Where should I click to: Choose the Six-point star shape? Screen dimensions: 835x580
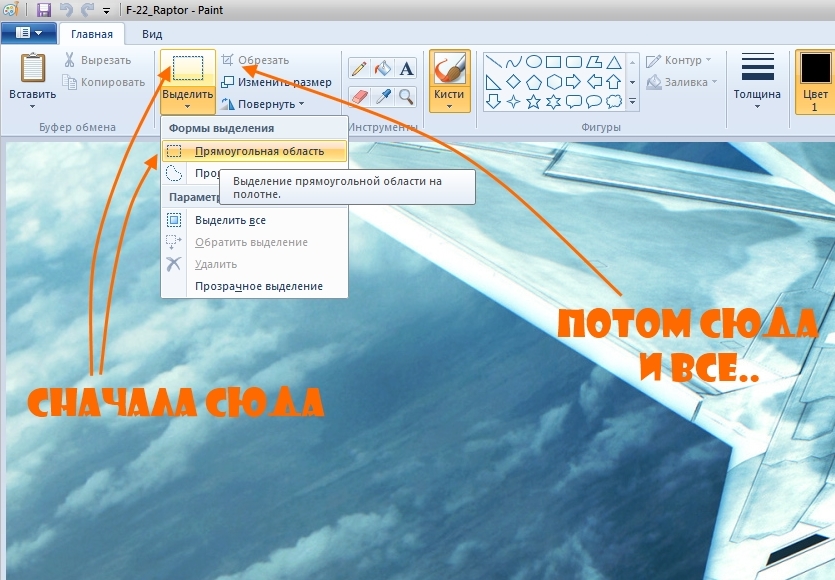pos(554,101)
